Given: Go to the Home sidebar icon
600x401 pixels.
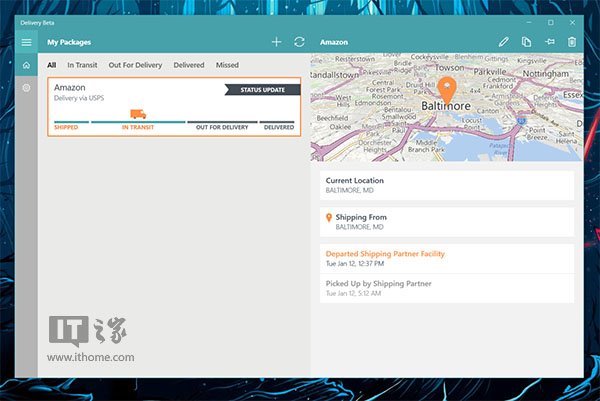Looking at the screenshot, I should pyautogui.click(x=26, y=65).
